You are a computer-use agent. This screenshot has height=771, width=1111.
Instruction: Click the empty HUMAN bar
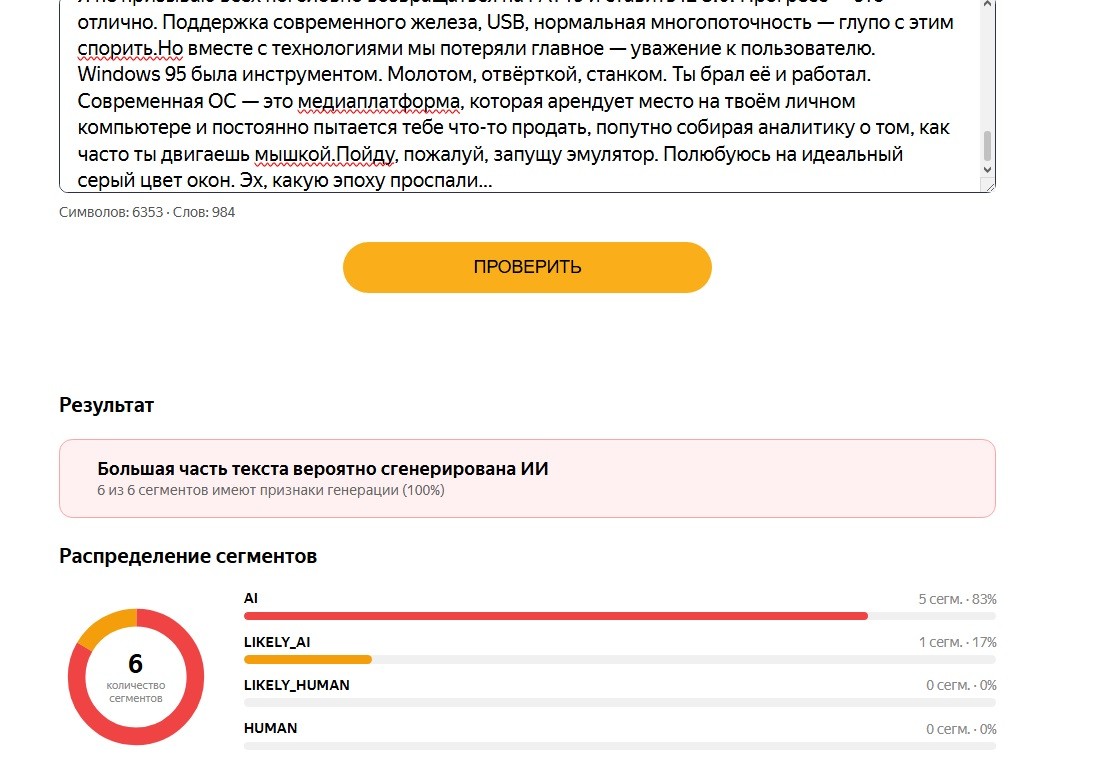click(x=619, y=745)
